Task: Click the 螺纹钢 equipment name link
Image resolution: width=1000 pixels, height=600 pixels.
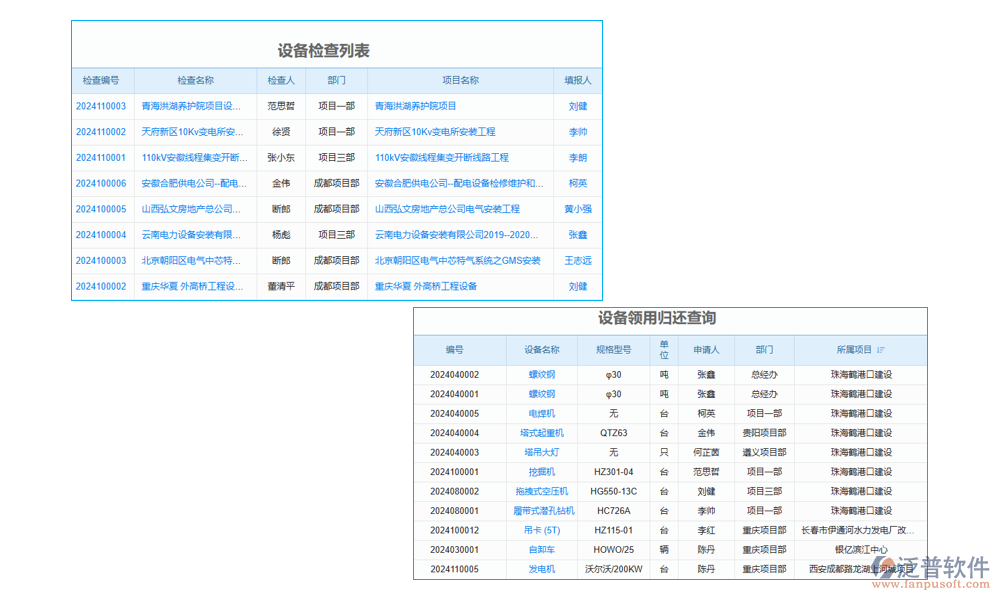Action: pyautogui.click(x=541, y=374)
